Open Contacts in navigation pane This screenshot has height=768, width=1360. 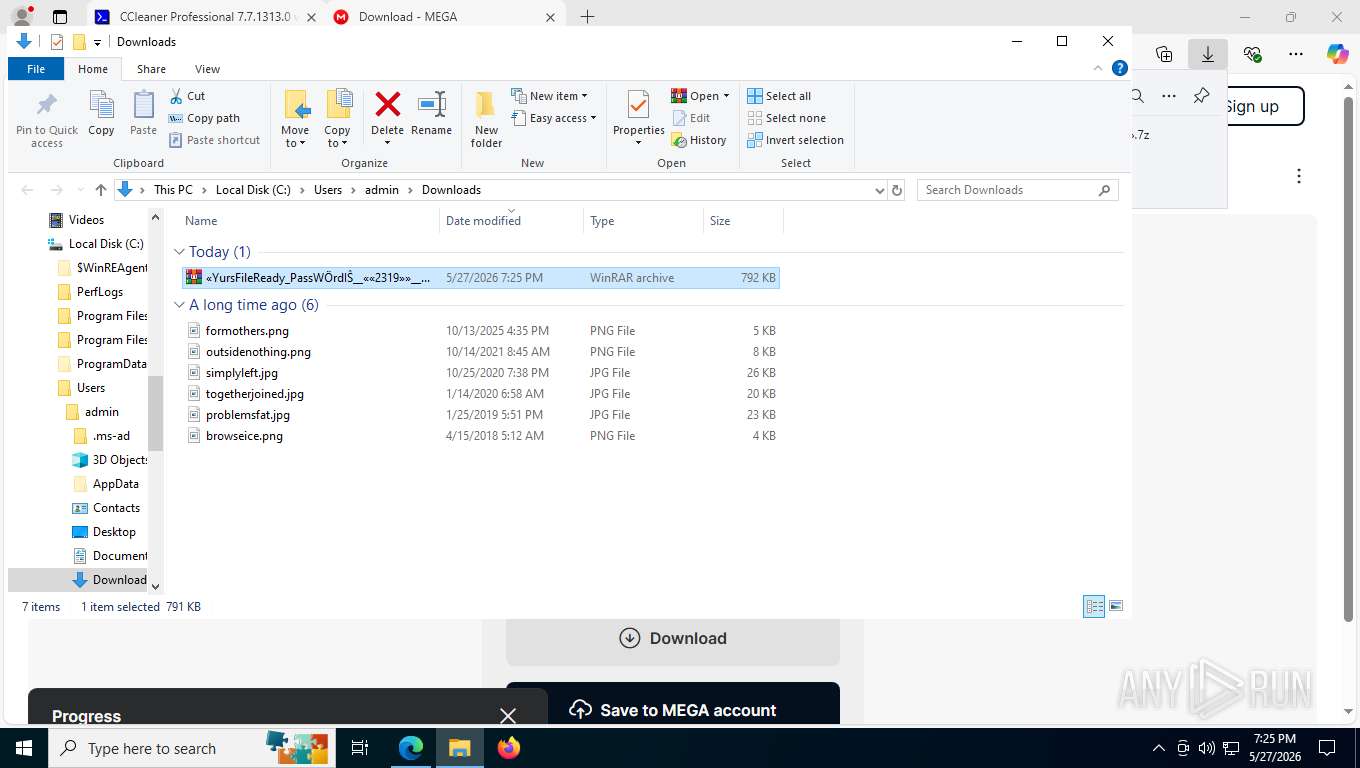(116, 508)
